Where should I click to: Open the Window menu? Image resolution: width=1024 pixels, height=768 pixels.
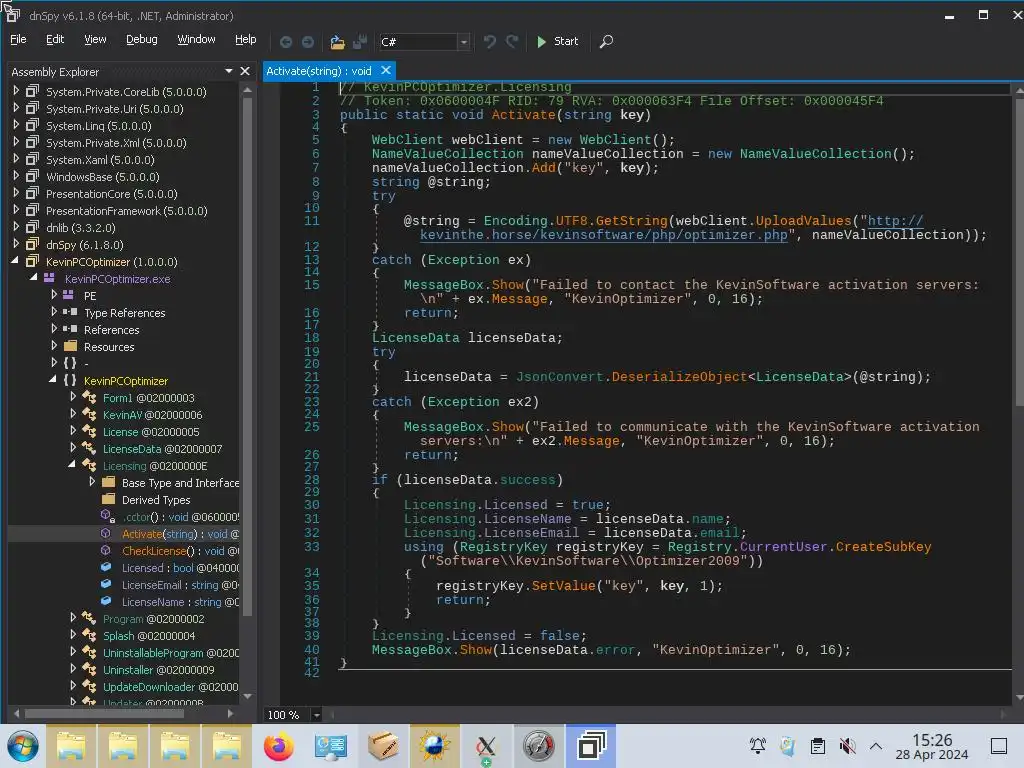tap(196, 39)
